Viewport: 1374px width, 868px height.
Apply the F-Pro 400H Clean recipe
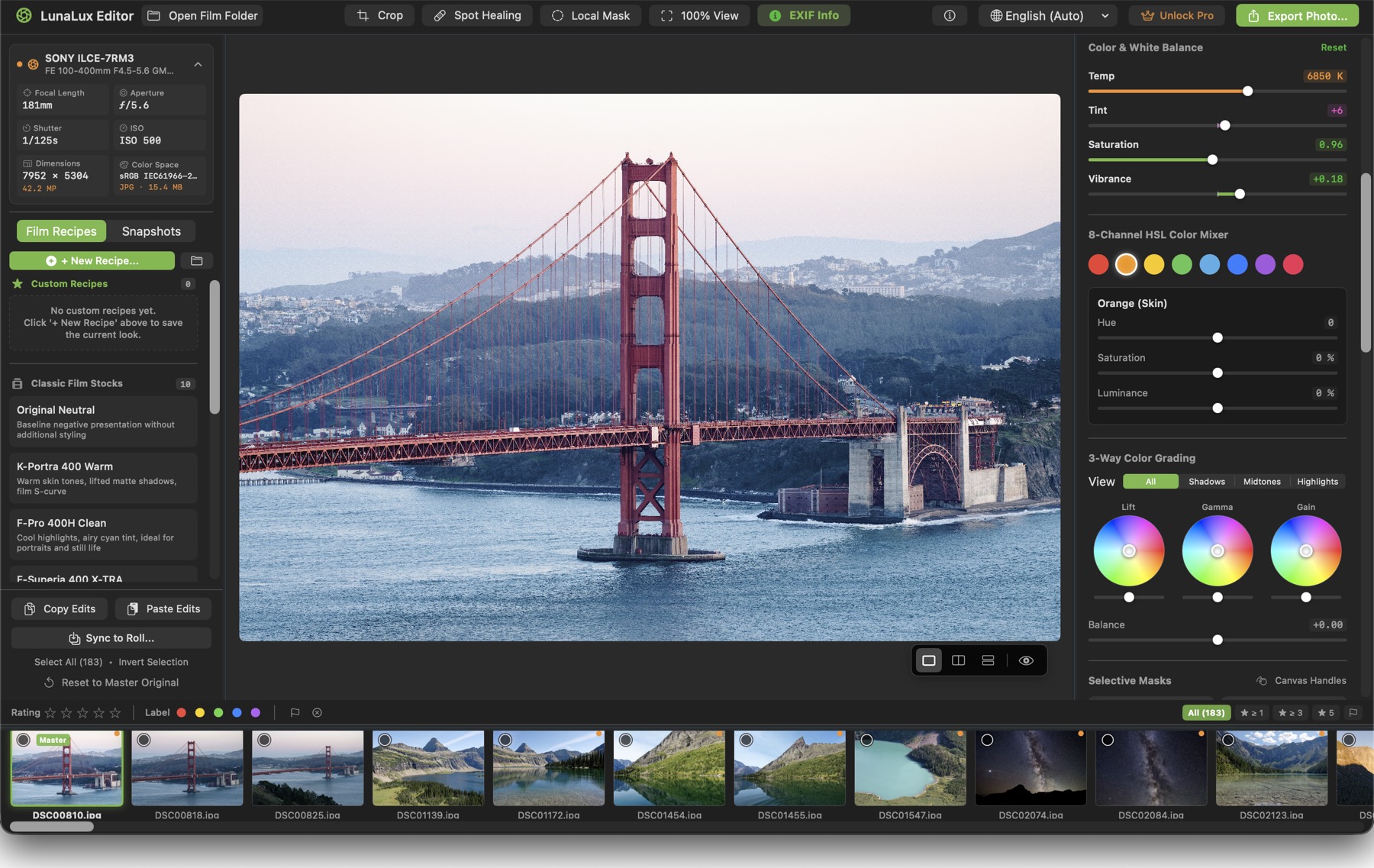pos(103,535)
